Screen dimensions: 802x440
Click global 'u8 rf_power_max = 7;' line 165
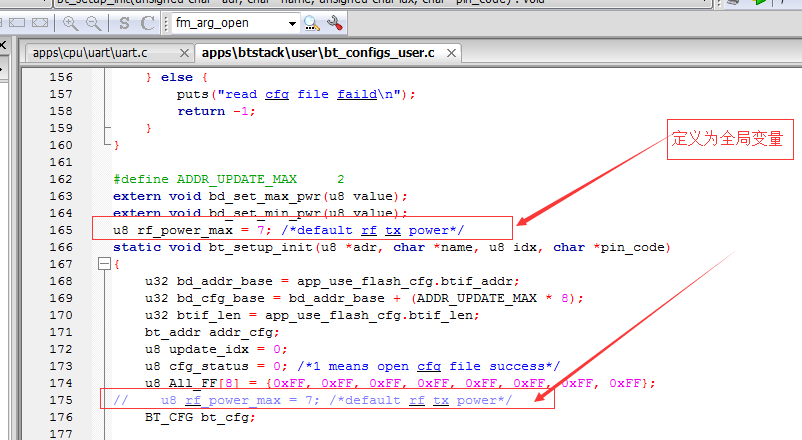pos(288,230)
